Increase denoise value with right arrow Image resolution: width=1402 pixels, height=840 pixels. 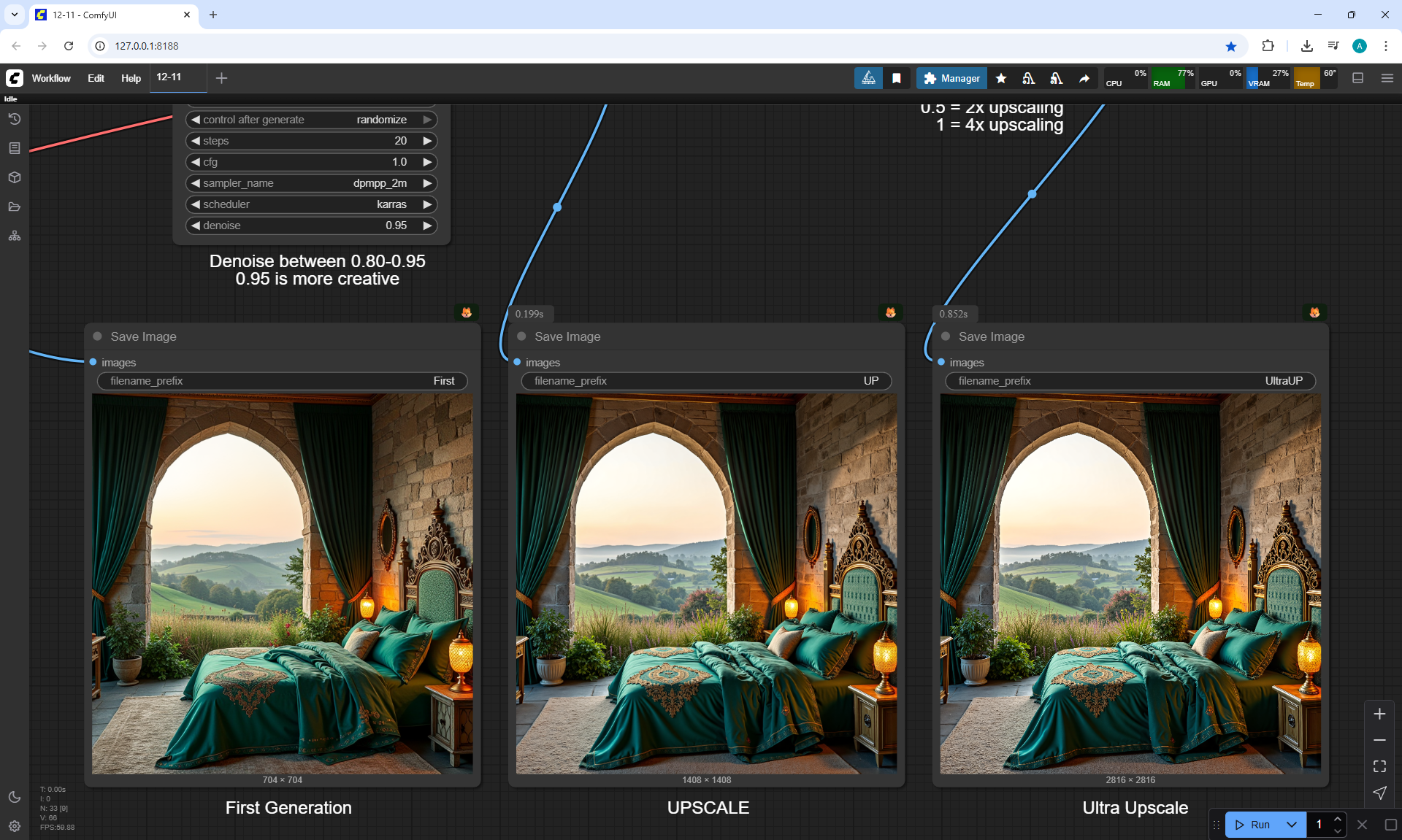(427, 226)
